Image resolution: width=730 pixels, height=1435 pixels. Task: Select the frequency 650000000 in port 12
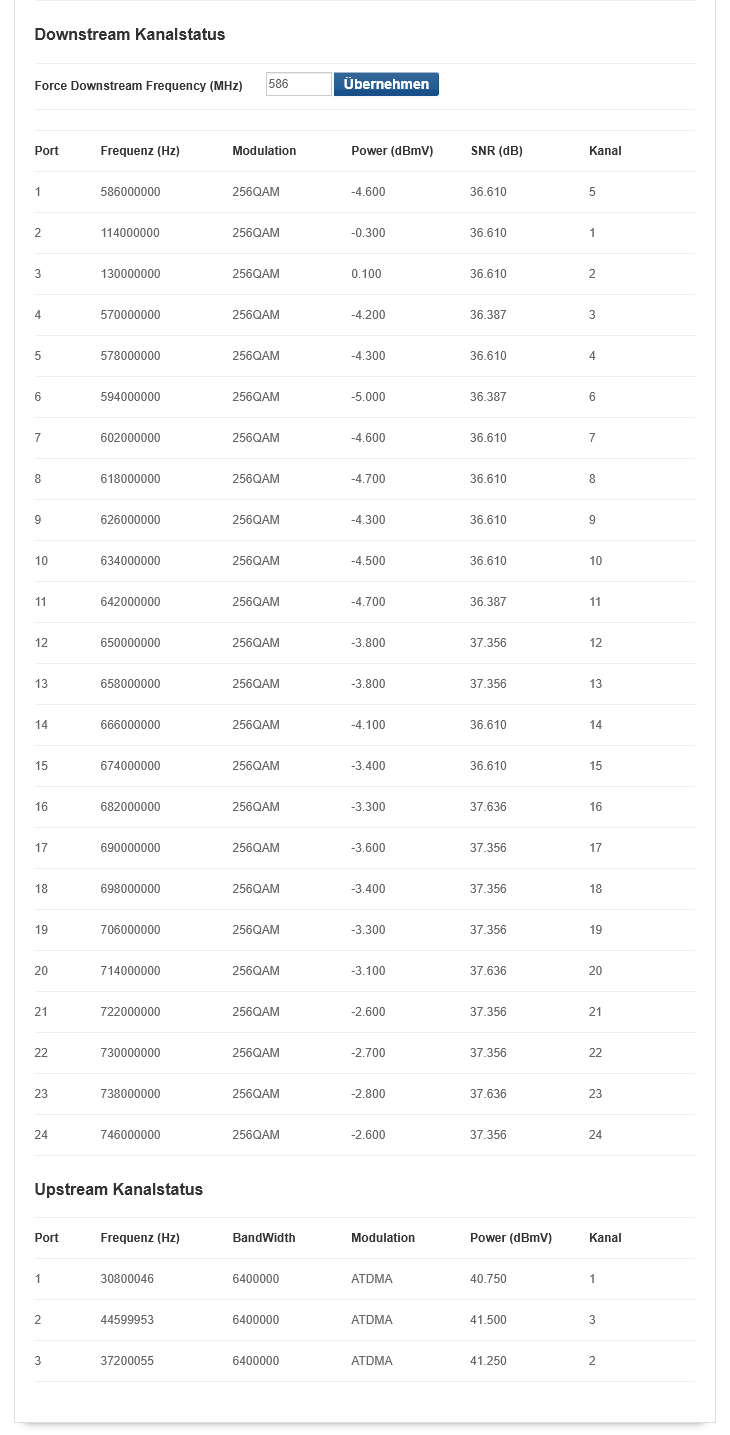click(130, 643)
